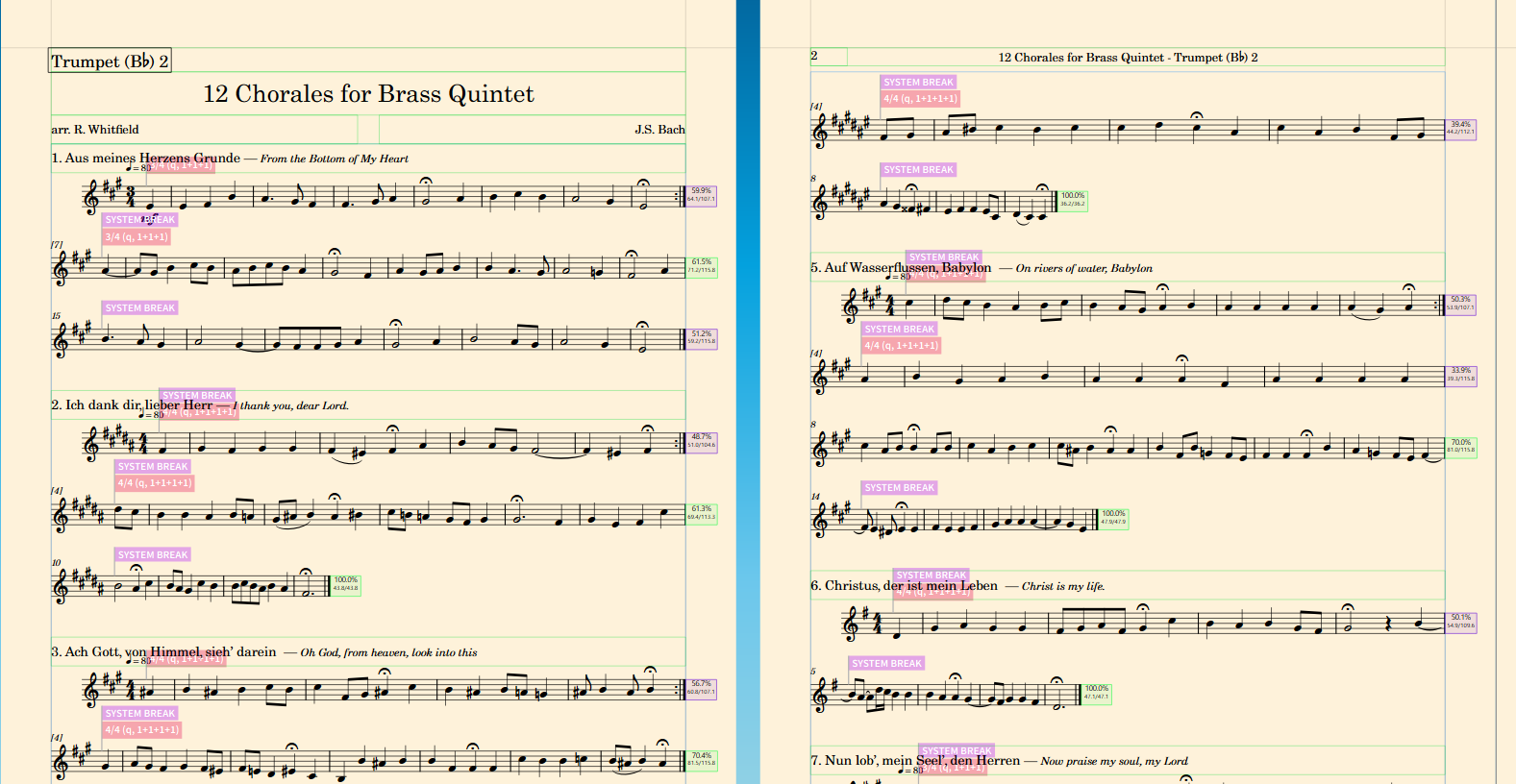Select the SYSTEM BREAK signpost above bar 15
Screen dimensions: 1516x784
140,308
